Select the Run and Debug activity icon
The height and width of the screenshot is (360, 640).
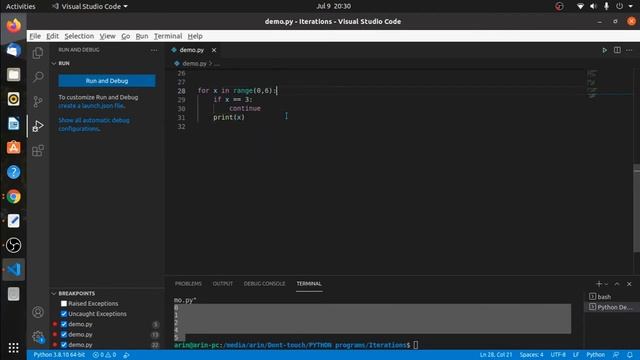click(38, 126)
